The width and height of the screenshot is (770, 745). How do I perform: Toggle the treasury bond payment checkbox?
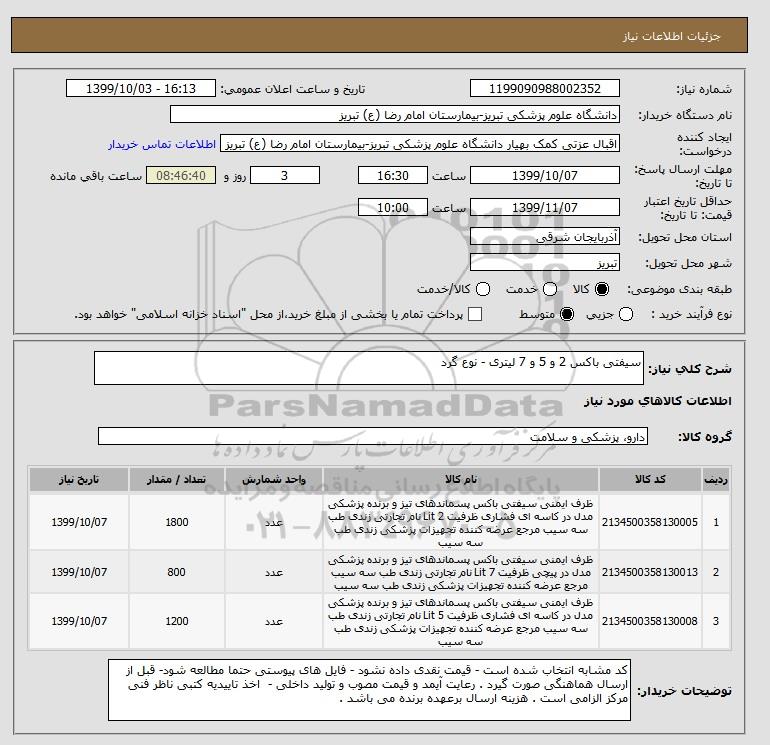(475, 314)
